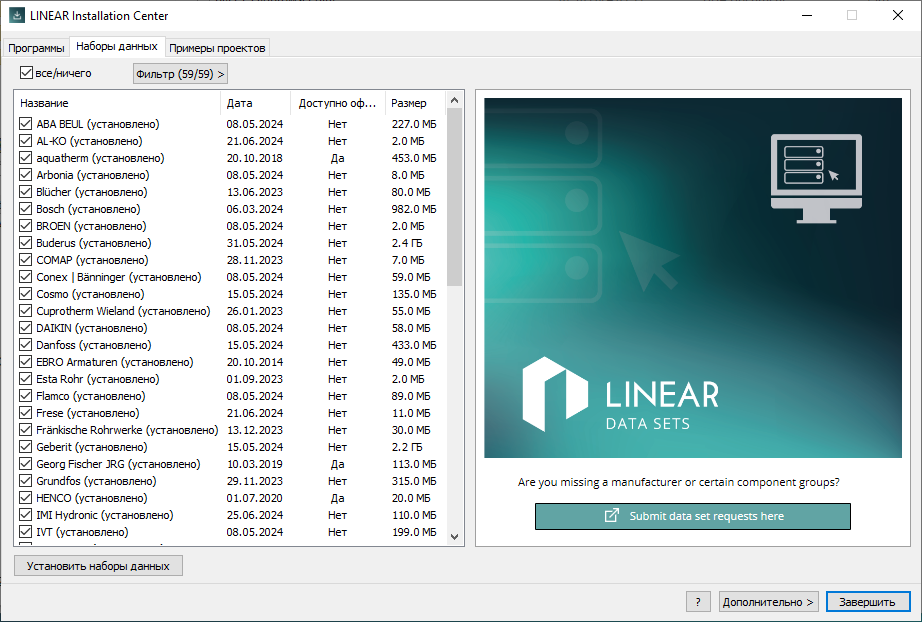This screenshot has width=922, height=622.
Task: Select Georg Fischer JRG (установлено) row
Action: coord(229,464)
